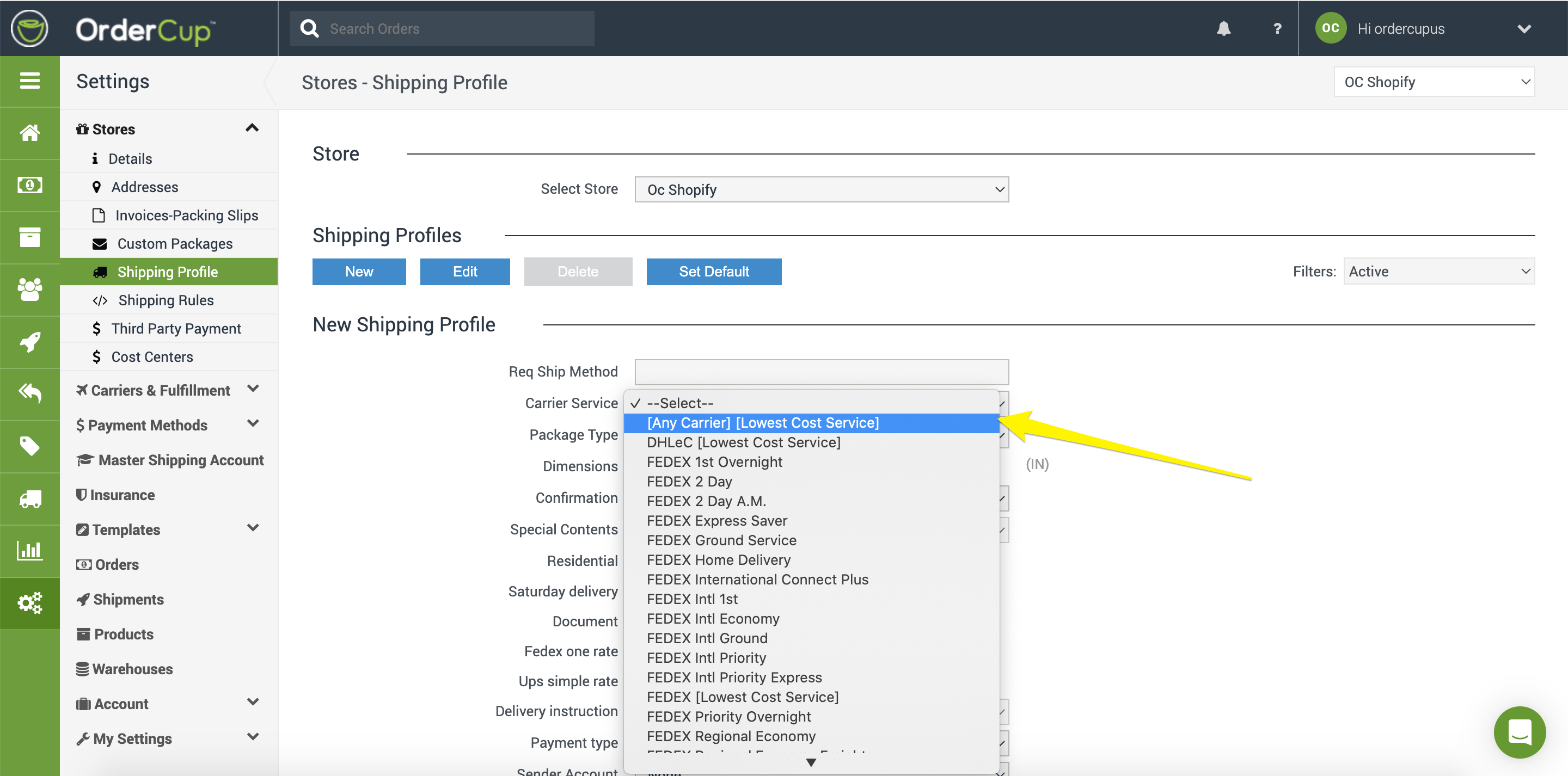Select FEDEX Ground Service option
Viewport: 1568px width, 776px height.
click(x=721, y=540)
